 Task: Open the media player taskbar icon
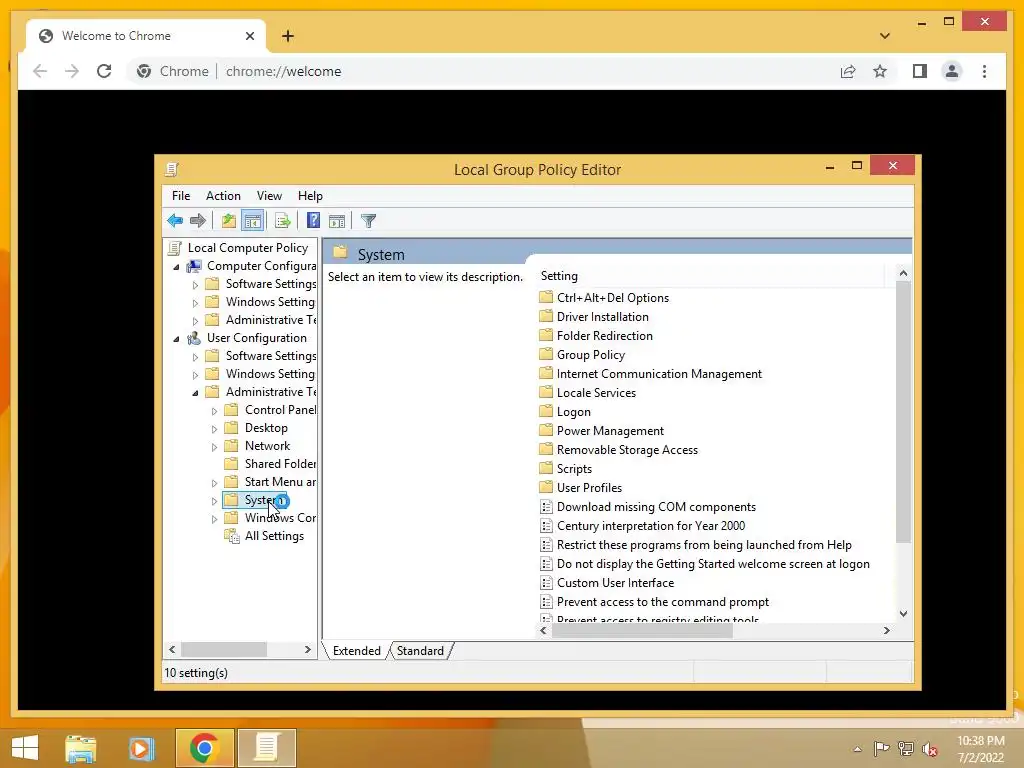pos(141,748)
